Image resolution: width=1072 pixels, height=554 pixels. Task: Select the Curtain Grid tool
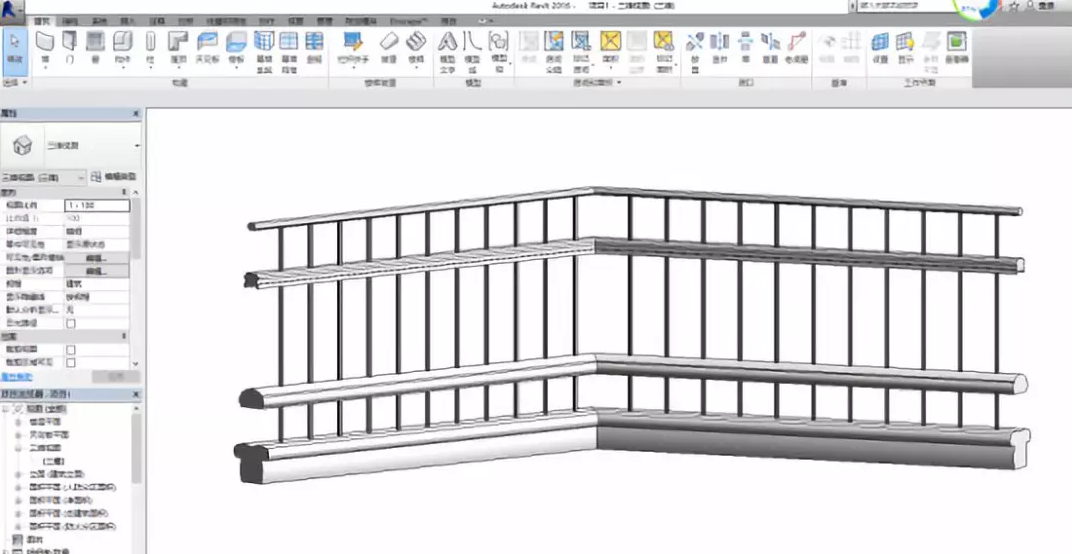tap(289, 51)
